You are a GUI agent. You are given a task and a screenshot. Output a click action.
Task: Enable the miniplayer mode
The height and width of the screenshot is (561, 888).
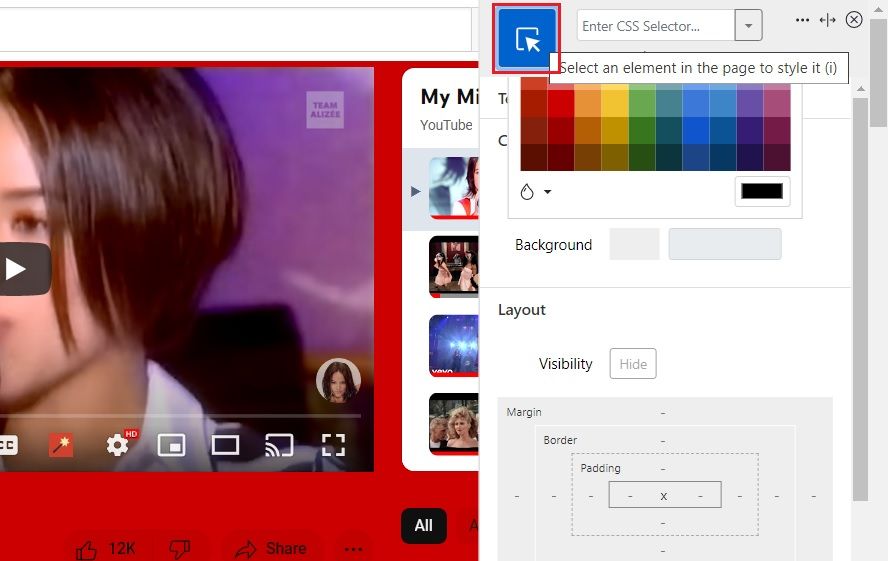171,445
